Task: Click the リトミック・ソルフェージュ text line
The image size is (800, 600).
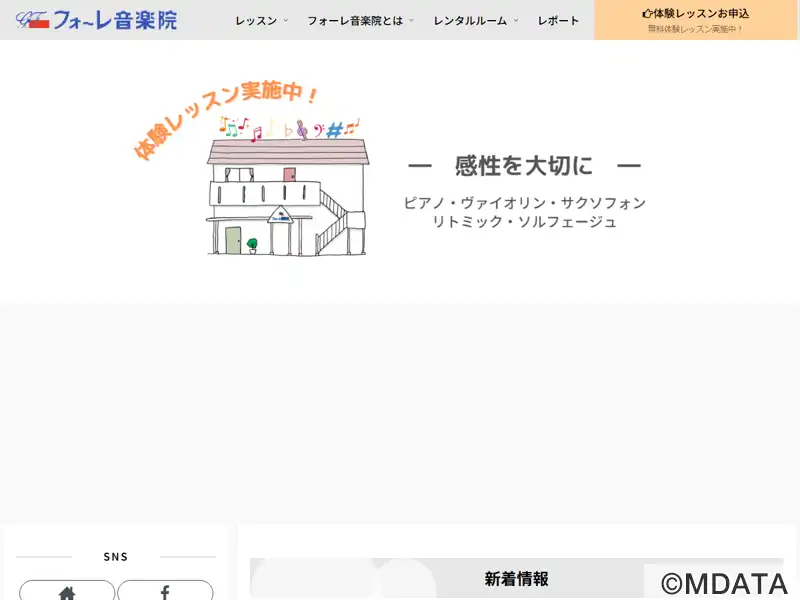Action: pyautogui.click(x=524, y=222)
